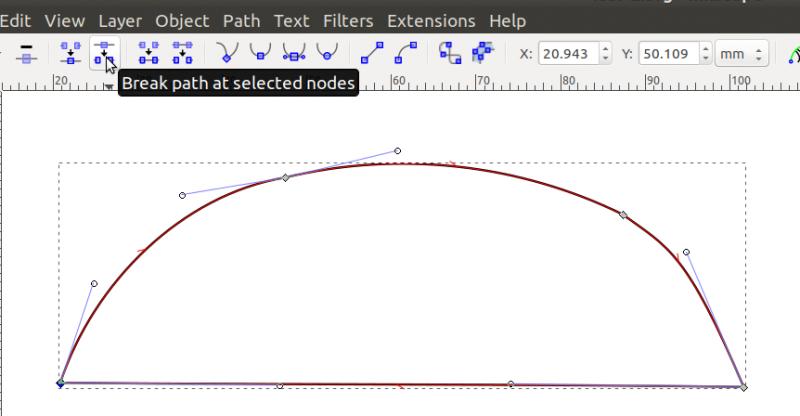Click Break path at selected nodes
The height and width of the screenshot is (416, 800).
point(104,53)
